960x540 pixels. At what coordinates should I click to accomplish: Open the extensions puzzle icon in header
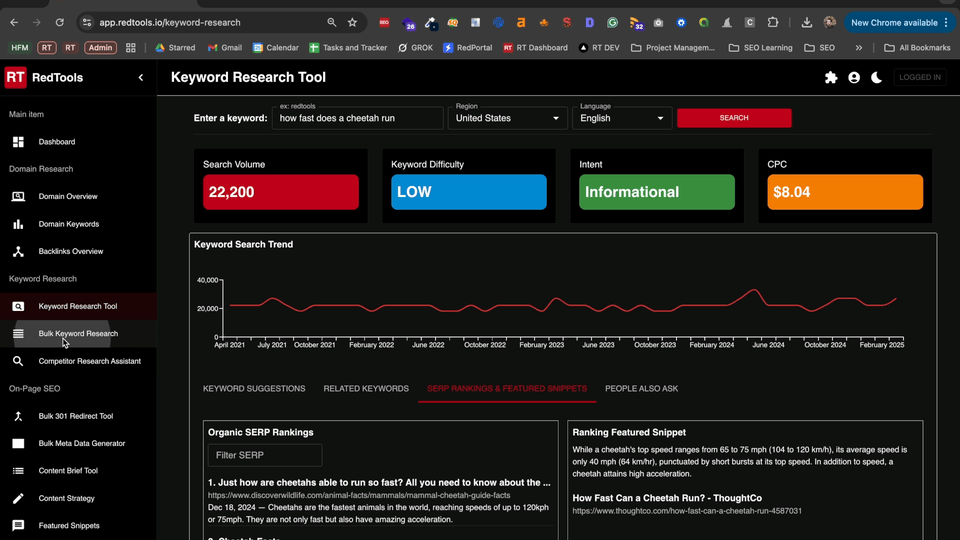point(830,77)
